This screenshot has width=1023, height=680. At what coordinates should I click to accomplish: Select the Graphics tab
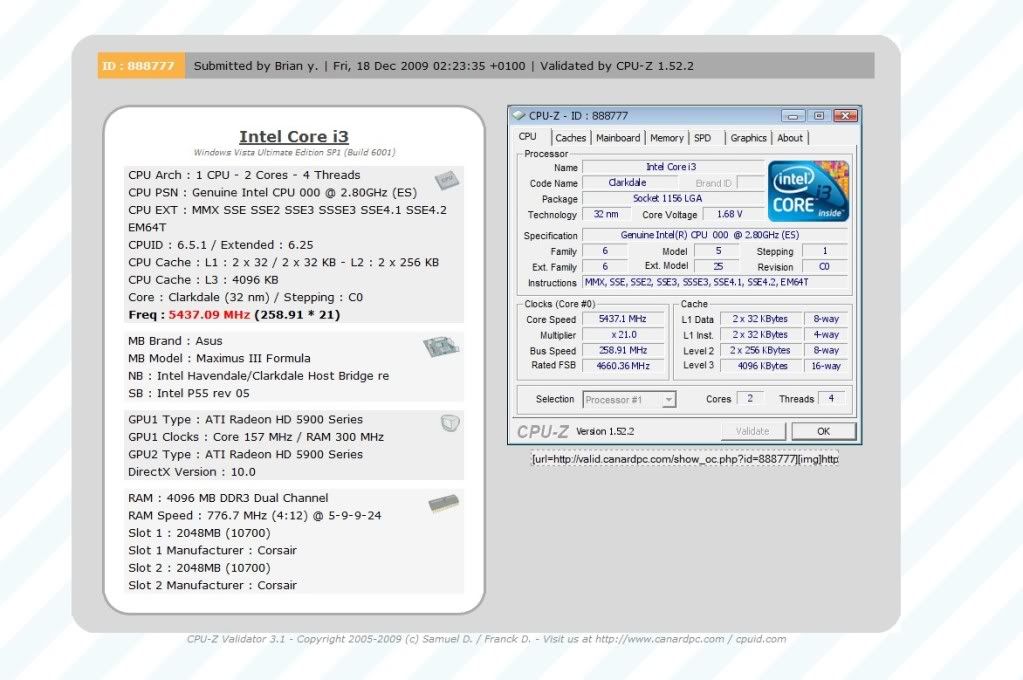748,138
